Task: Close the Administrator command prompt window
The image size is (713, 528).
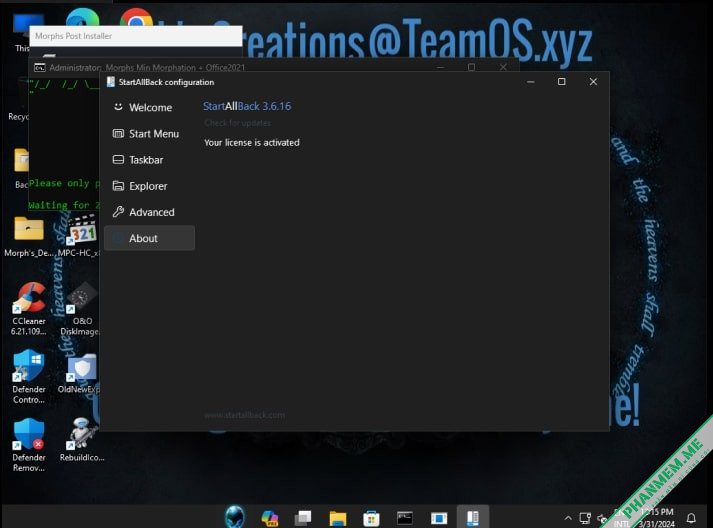Action: (503, 67)
